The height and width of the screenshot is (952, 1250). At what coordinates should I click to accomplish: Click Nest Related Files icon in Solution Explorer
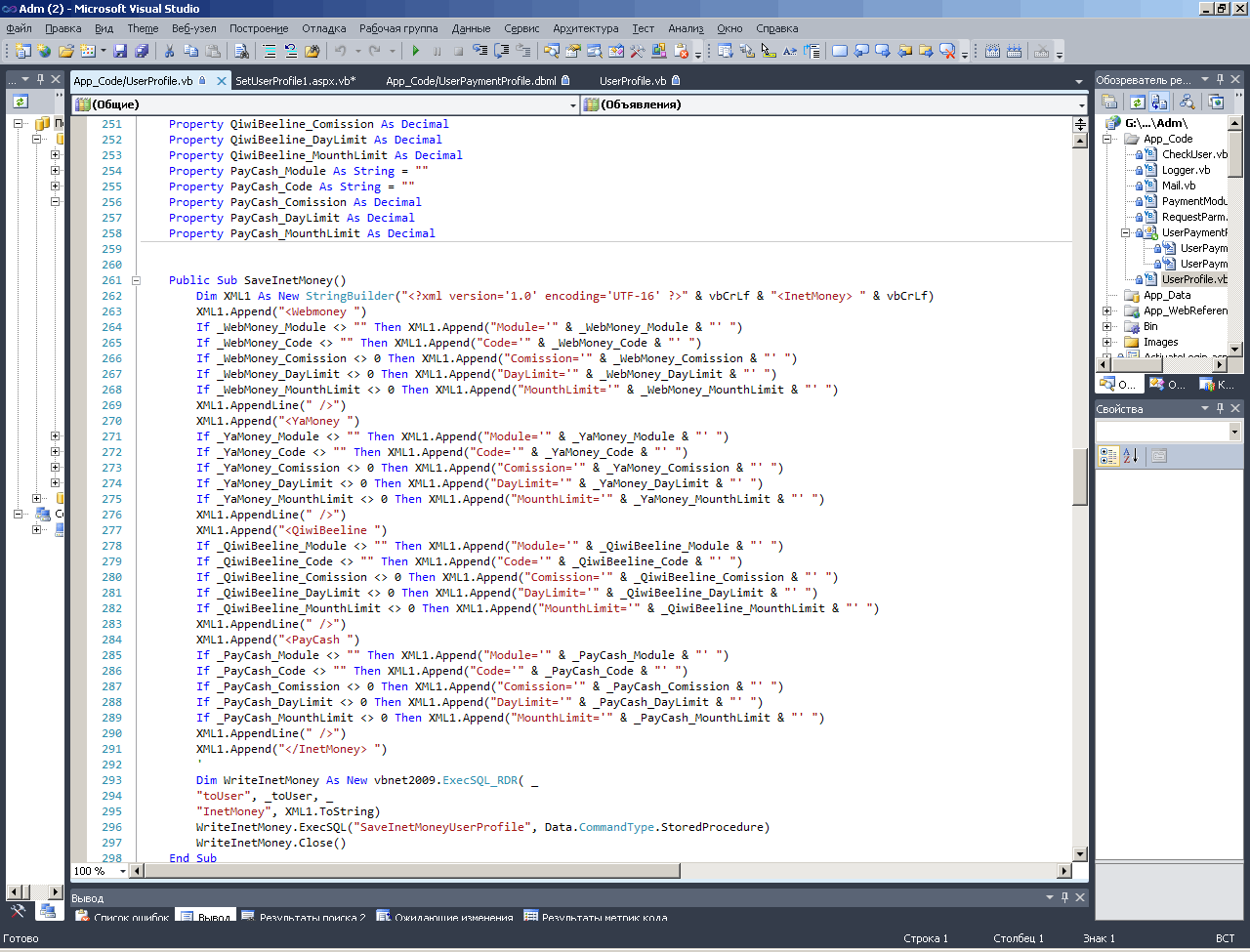1159,102
